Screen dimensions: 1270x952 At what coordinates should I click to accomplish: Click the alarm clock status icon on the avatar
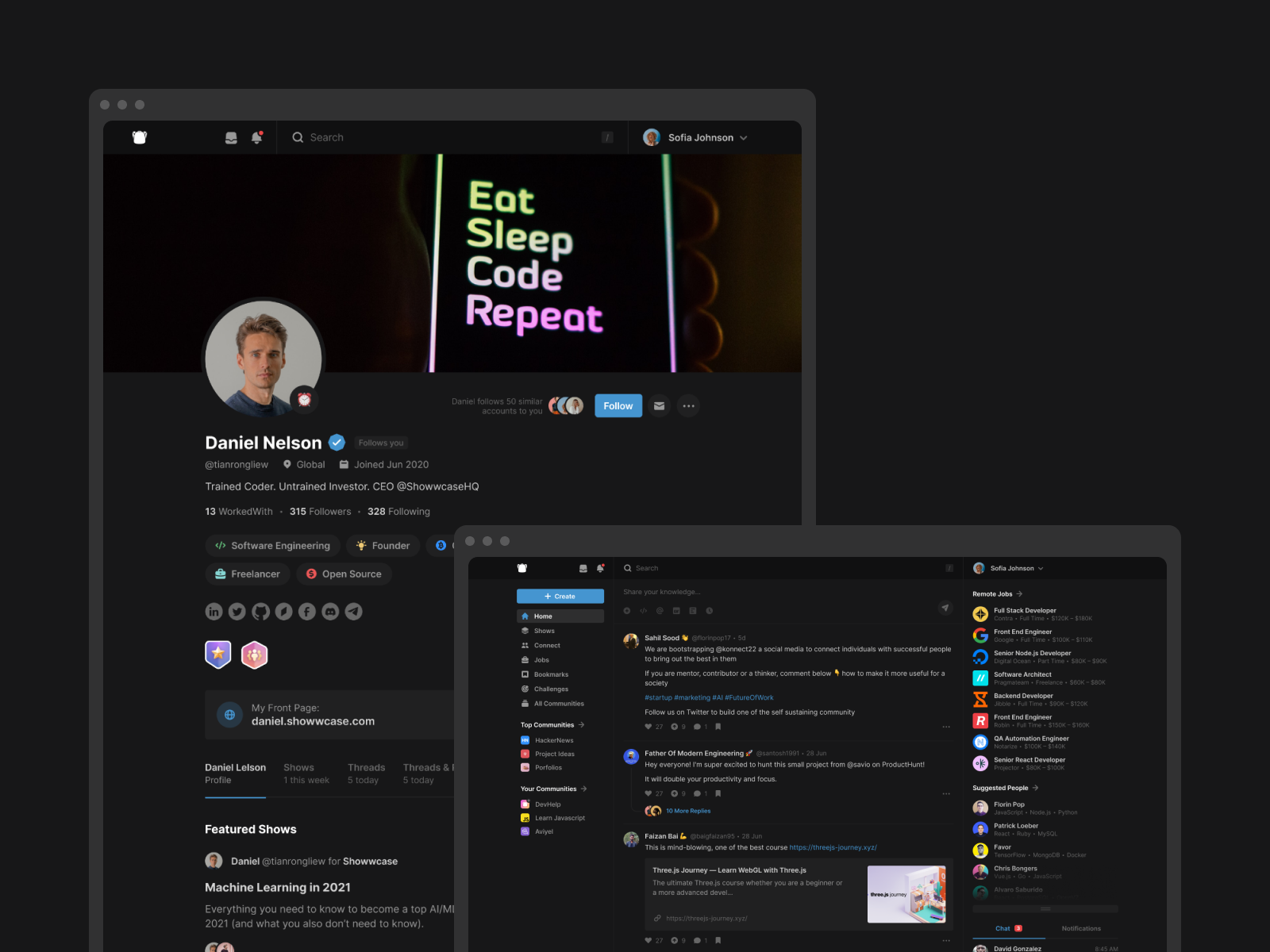[x=304, y=400]
